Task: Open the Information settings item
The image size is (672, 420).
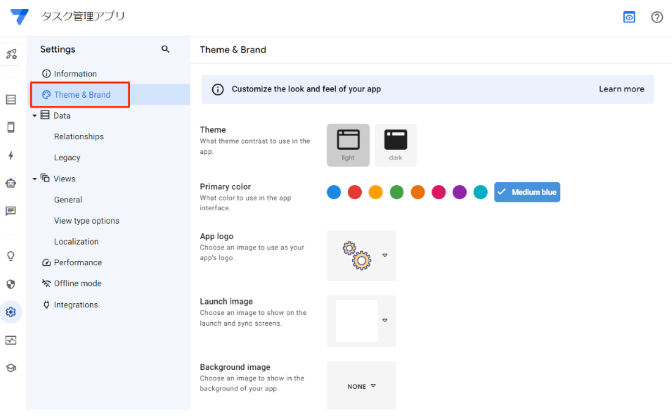Action: tap(75, 74)
